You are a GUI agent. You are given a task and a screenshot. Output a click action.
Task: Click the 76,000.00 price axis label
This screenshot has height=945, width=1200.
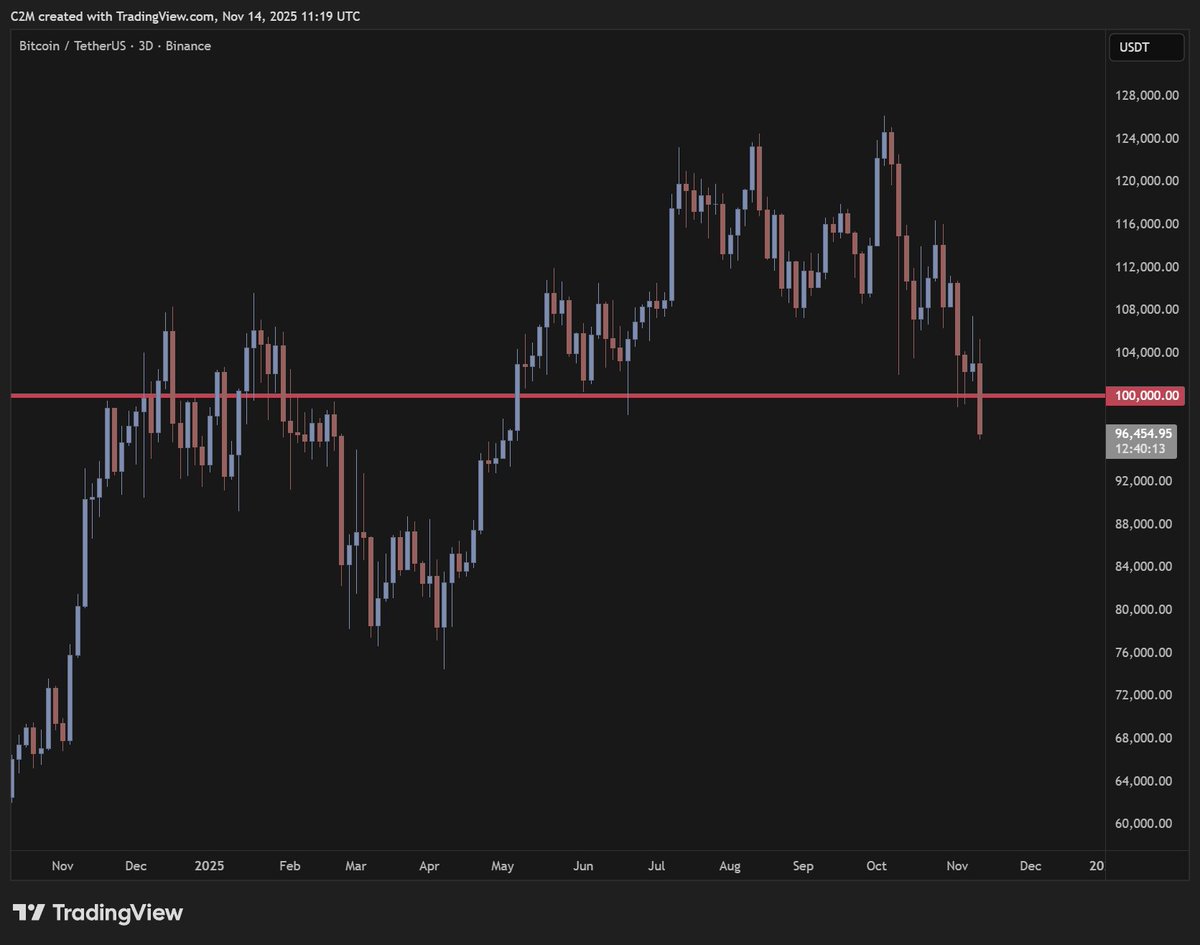point(1145,653)
